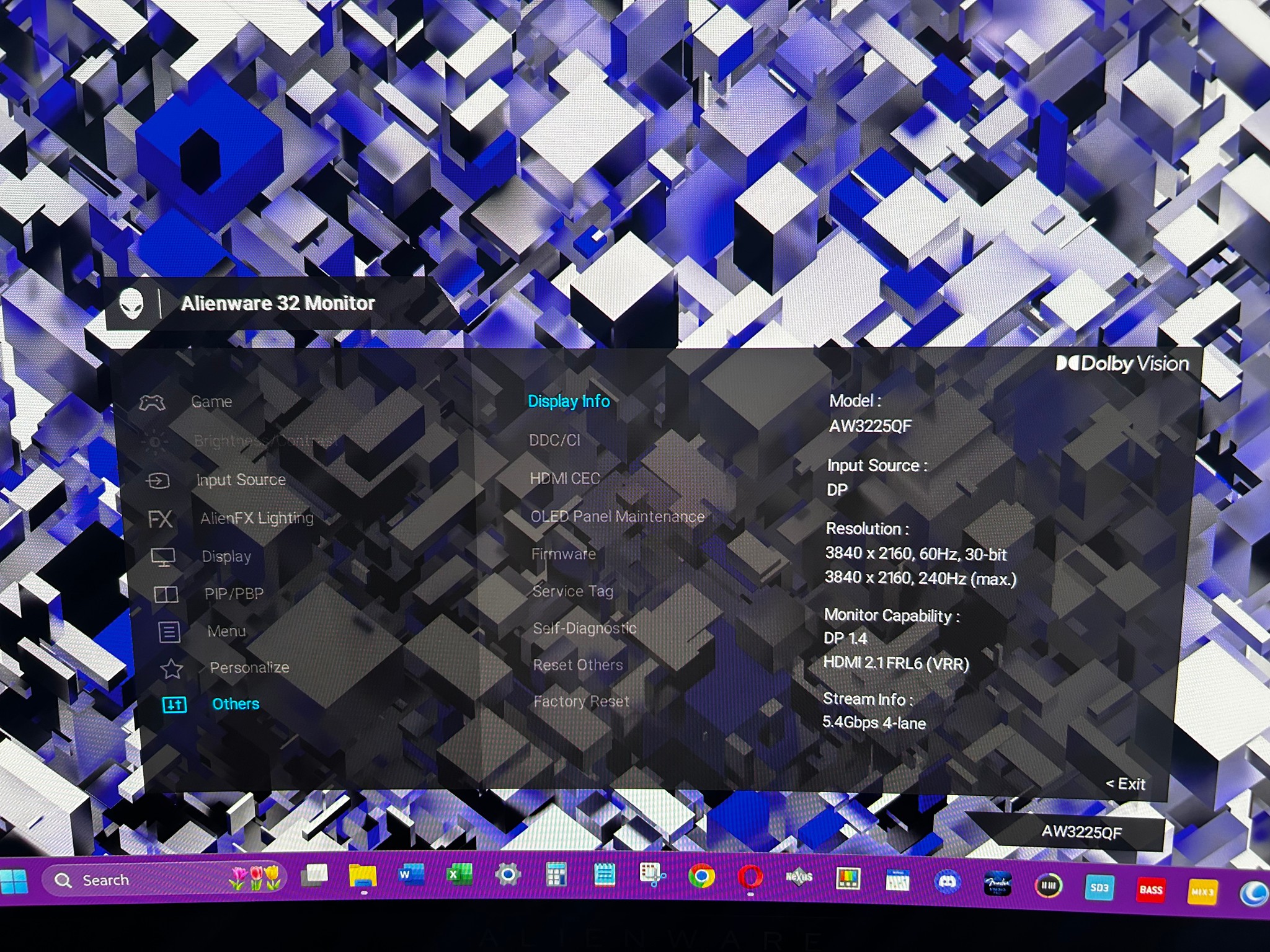This screenshot has width=1270, height=952.
Task: Open the yellow MIX3 app in taskbar
Action: [1202, 891]
